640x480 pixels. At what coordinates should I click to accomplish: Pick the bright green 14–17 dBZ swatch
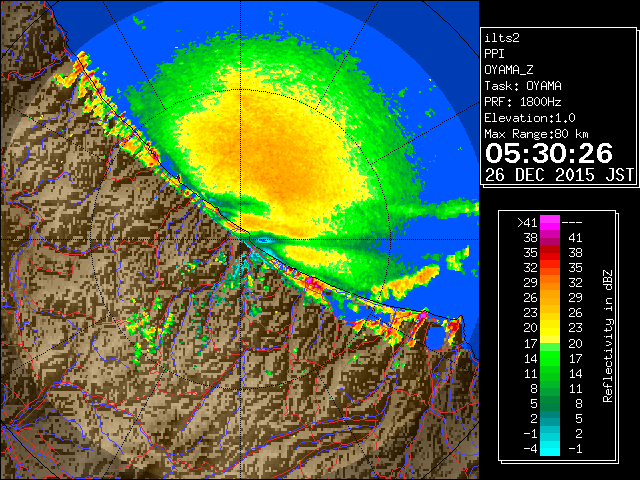550,358
